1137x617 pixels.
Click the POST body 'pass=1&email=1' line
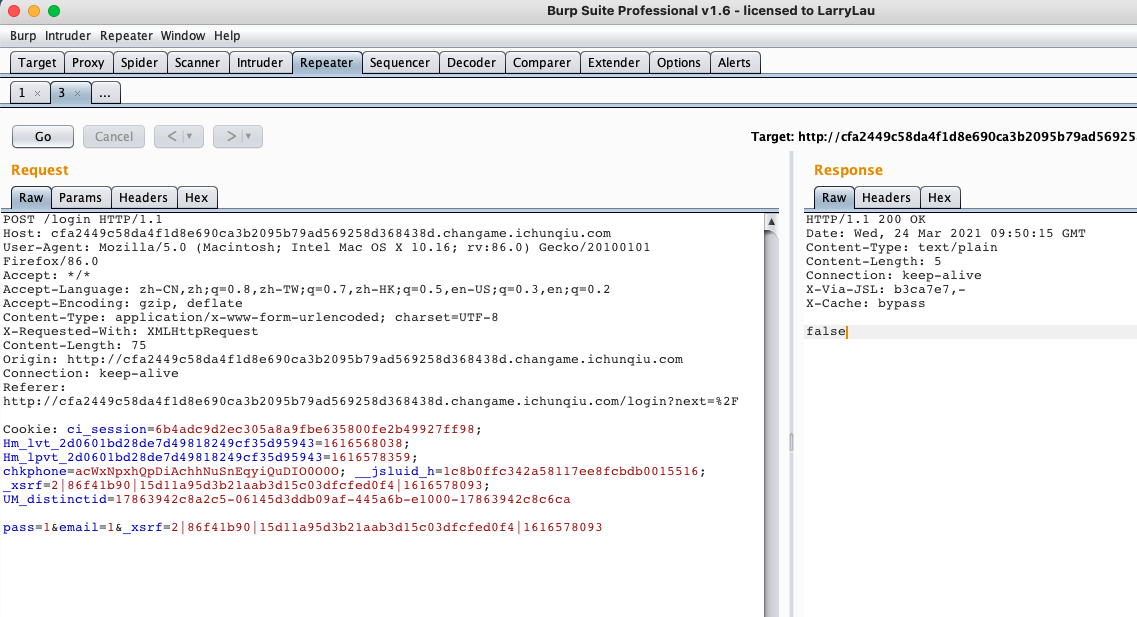[302, 527]
